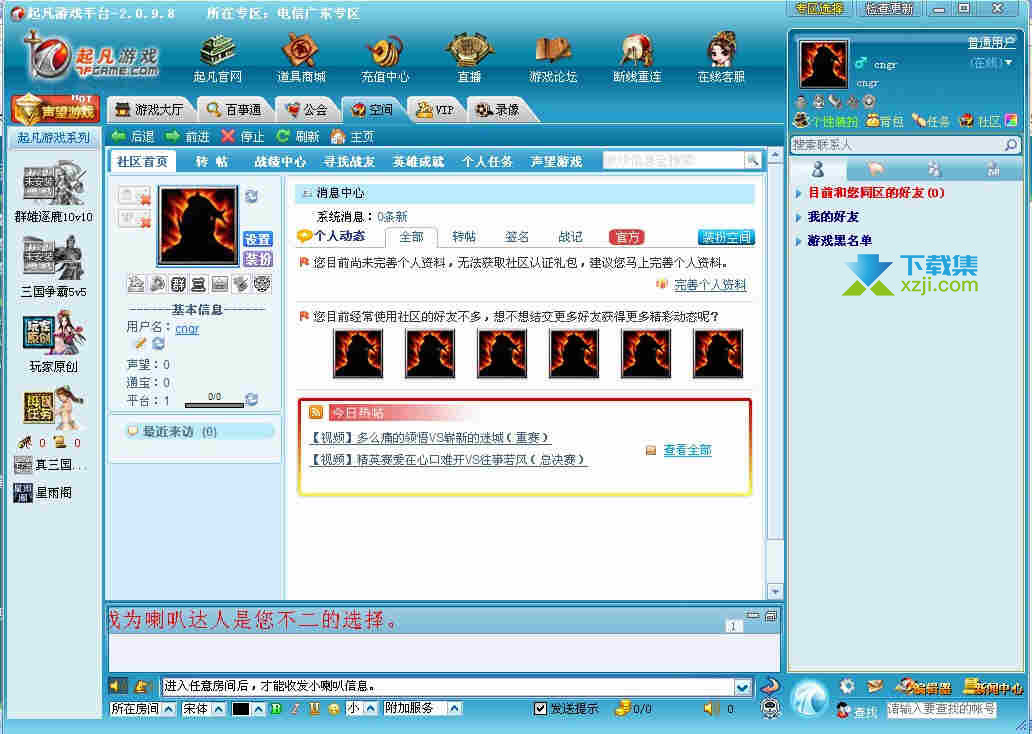The height and width of the screenshot is (734, 1032).
Task: Open the 战绩中心 menu item
Action: (x=280, y=161)
